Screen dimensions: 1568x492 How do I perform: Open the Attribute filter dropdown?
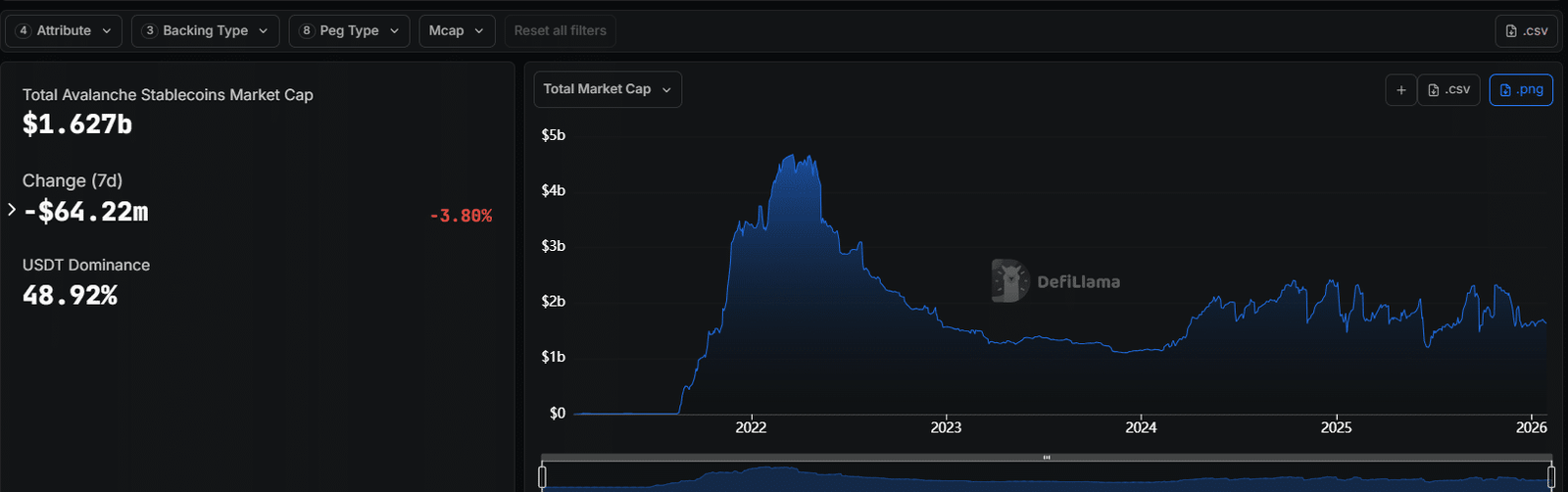tap(64, 30)
